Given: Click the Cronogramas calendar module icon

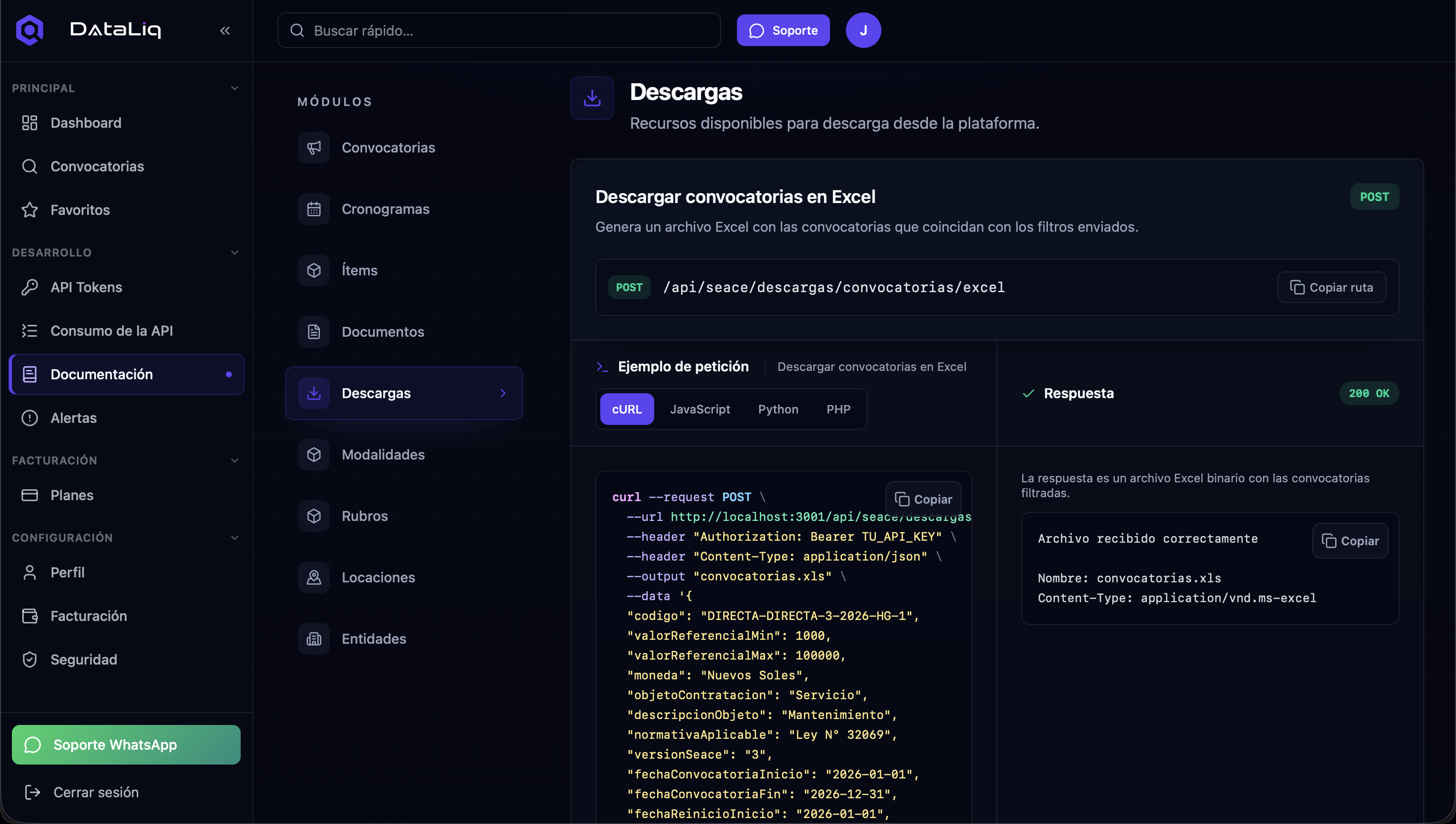Looking at the screenshot, I should 314,209.
